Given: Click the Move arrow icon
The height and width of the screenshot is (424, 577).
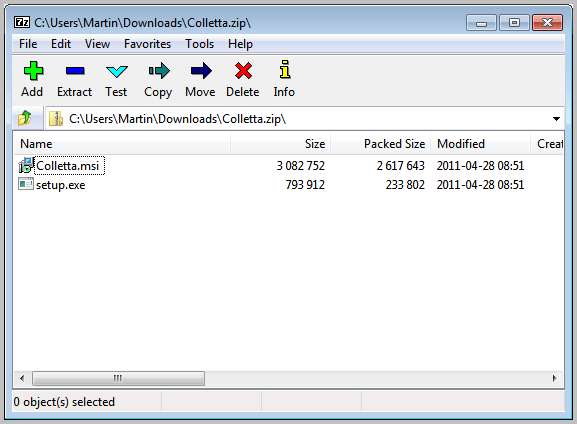Looking at the screenshot, I should [201, 71].
